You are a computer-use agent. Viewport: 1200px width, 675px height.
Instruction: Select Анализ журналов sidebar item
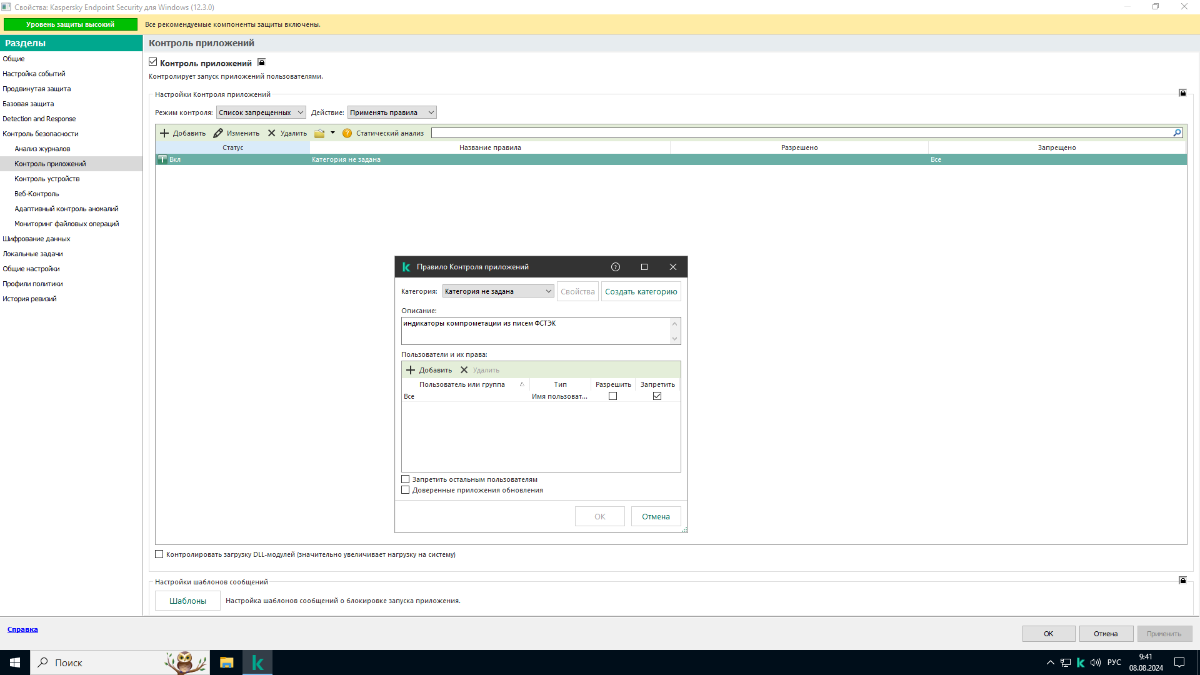[42, 148]
